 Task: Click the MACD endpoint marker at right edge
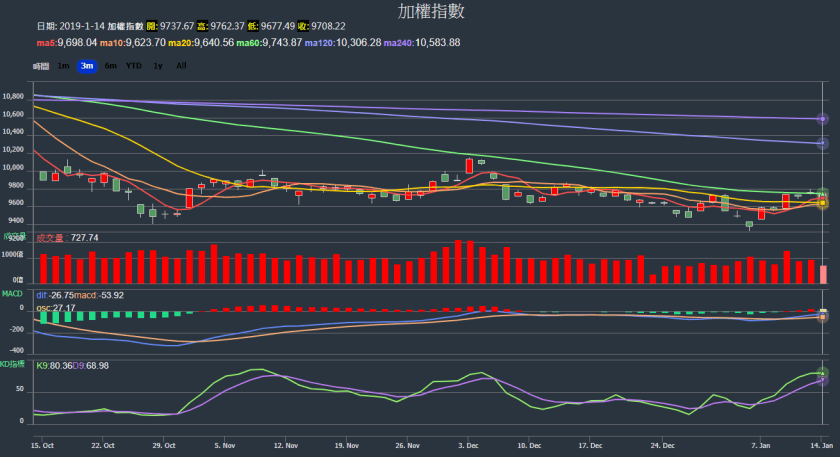823,315
